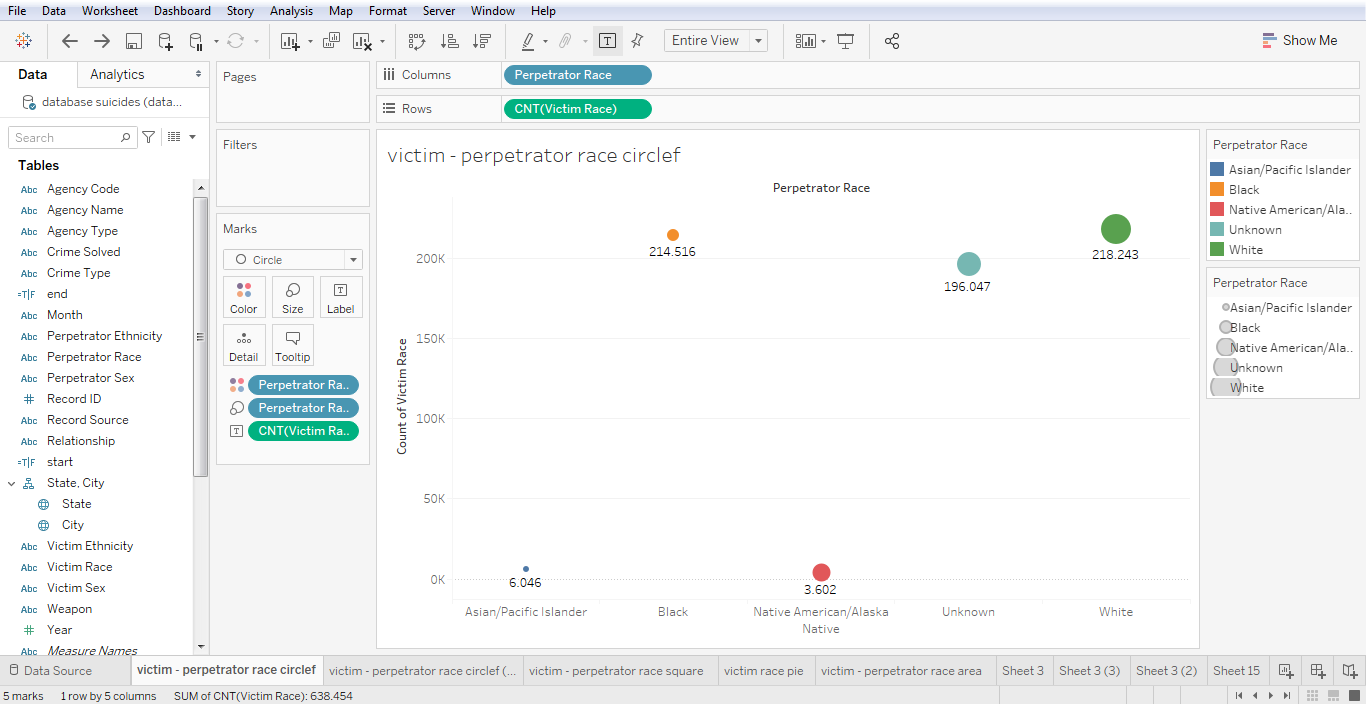Image resolution: width=1366 pixels, height=704 pixels.
Task: Click the new story tab icon
Action: click(1350, 671)
